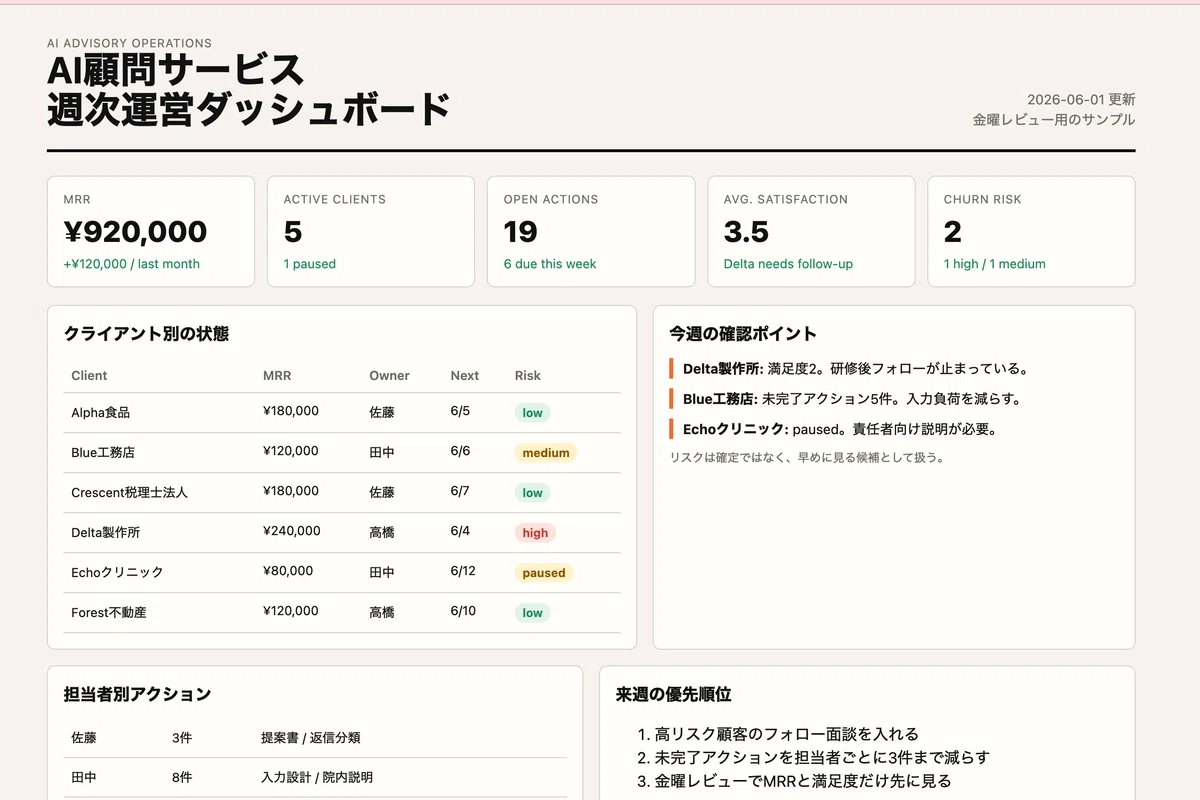This screenshot has width=1200, height=800.
Task: Select the Delta製作所 client name in the table
Action: 105,532
